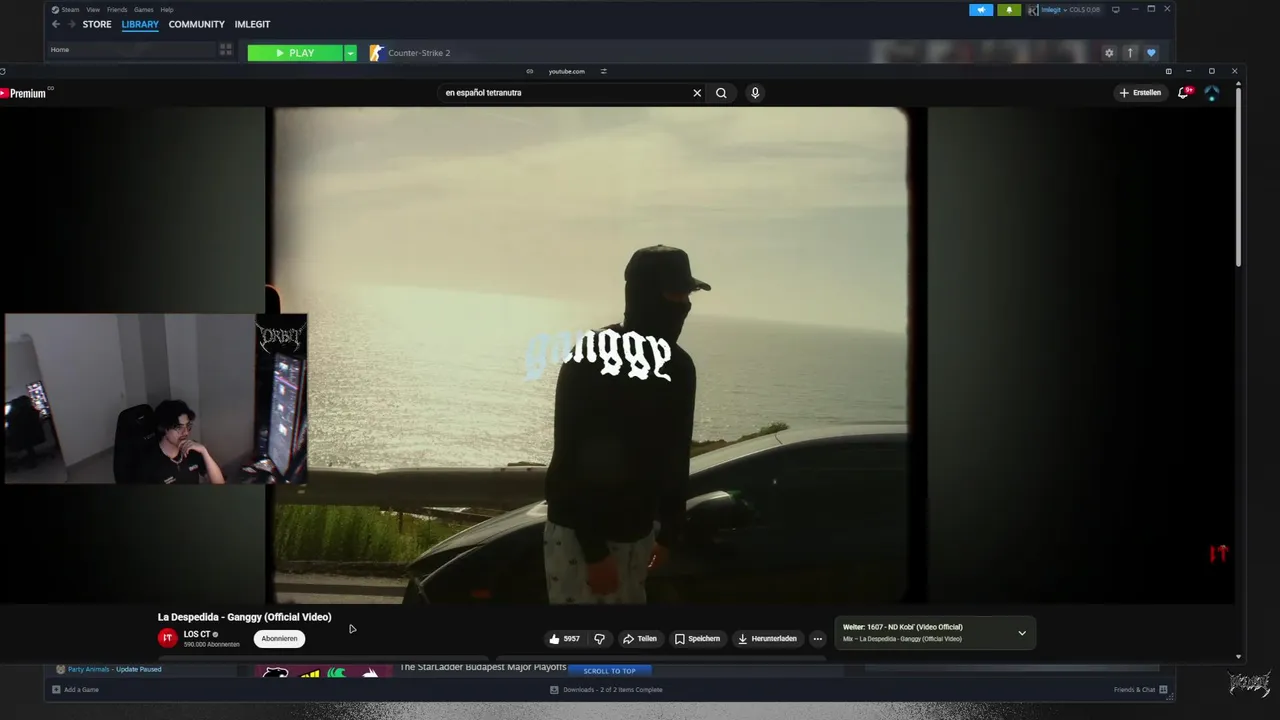Open Friends & Chat in Steam

coord(1139,690)
